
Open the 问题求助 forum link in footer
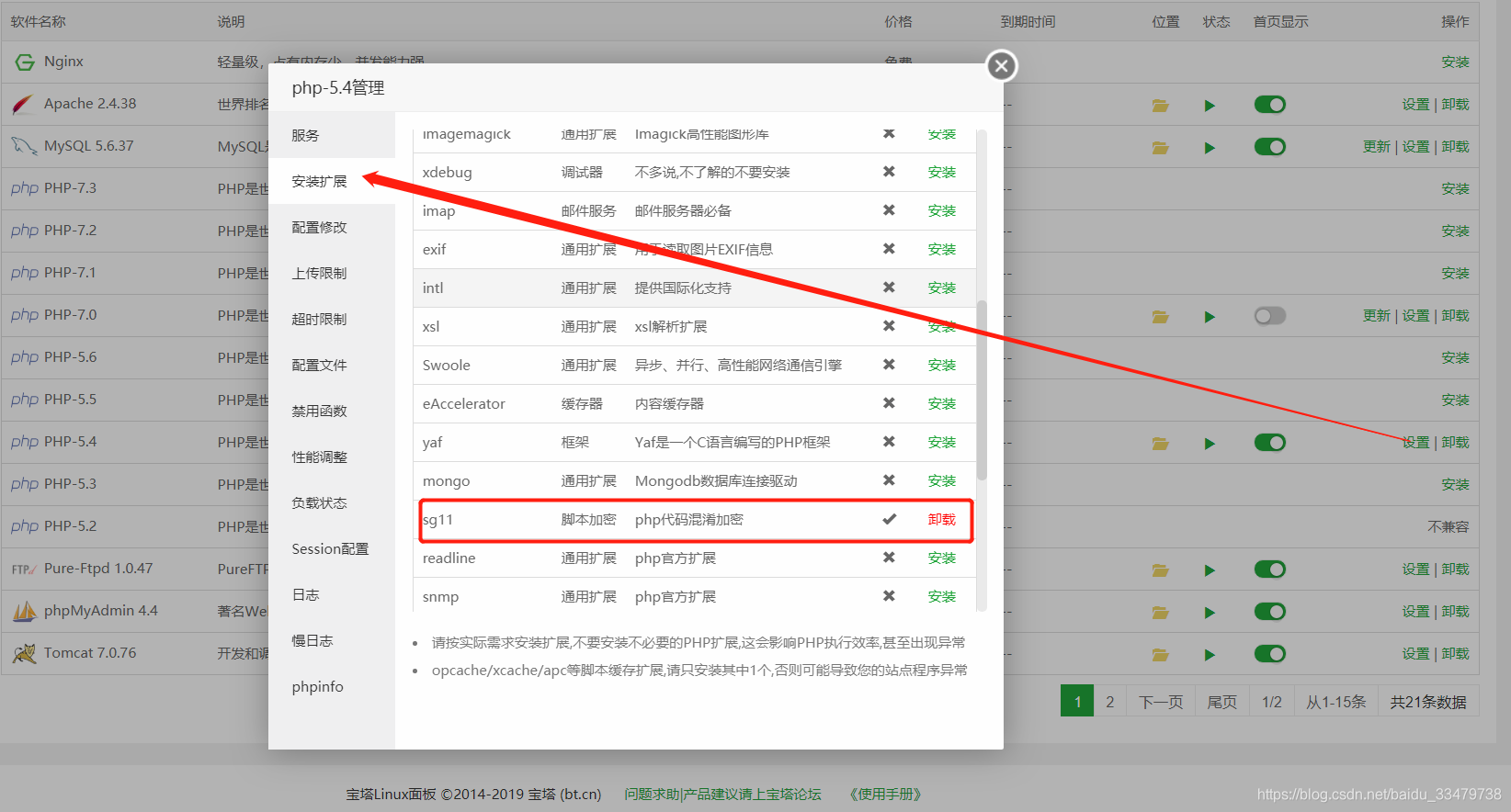pos(722,794)
